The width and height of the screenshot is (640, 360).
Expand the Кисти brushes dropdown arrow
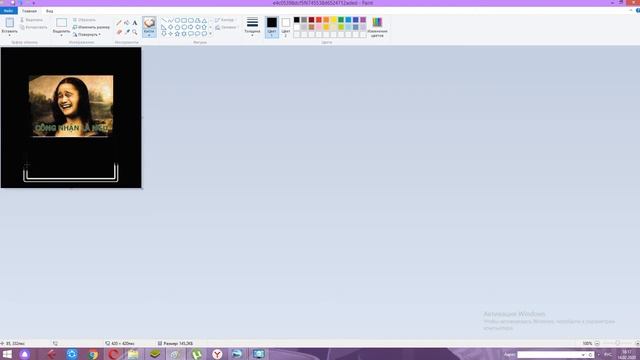(149, 36)
